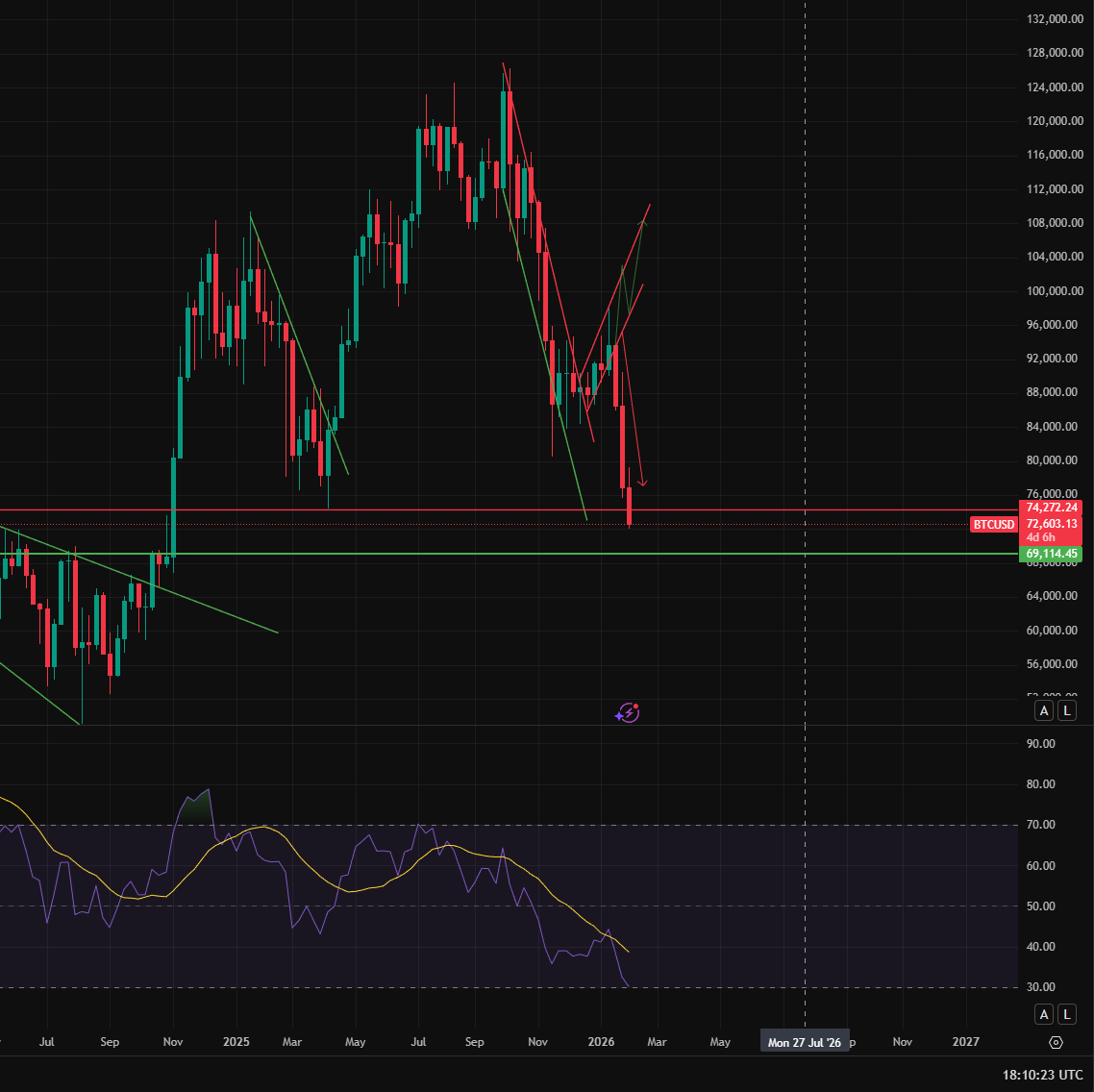The width and height of the screenshot is (1094, 1092).
Task: Click the 30.00 RSI axis label
Action: (x=1040, y=987)
